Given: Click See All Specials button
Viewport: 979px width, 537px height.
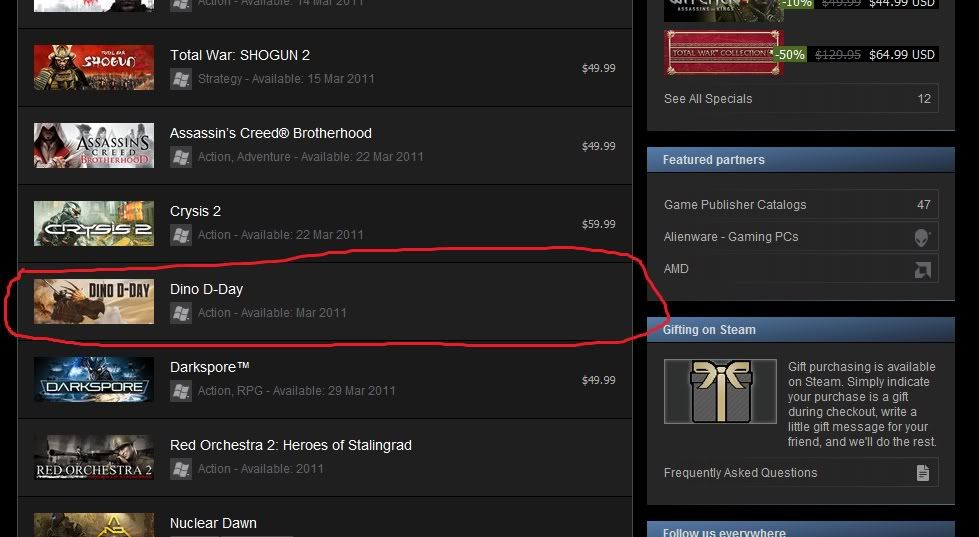Looking at the screenshot, I should [x=801, y=99].
